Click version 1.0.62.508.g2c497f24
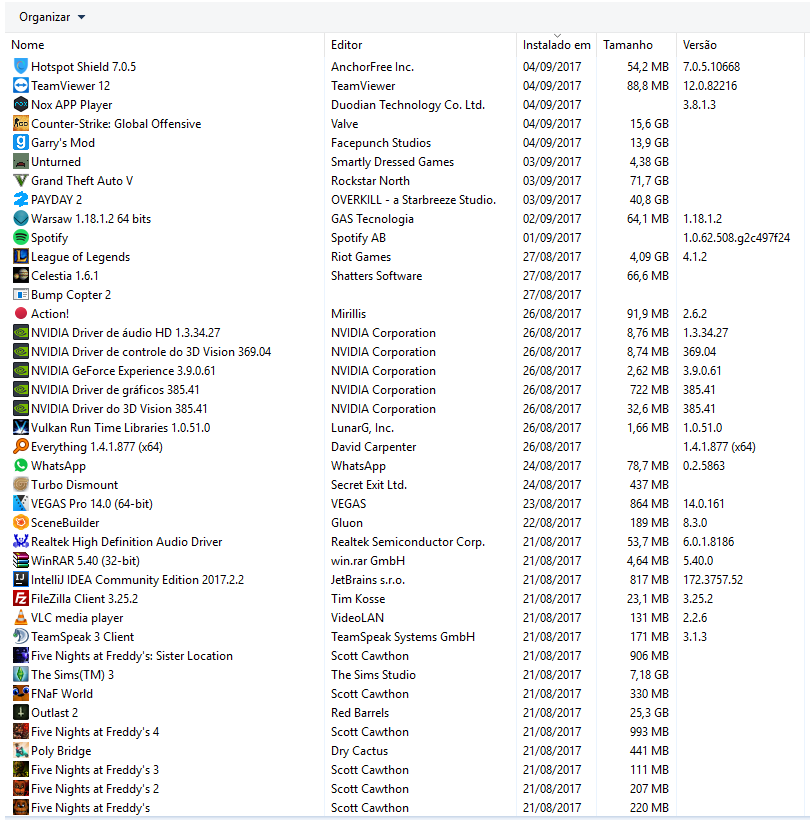 (x=736, y=237)
